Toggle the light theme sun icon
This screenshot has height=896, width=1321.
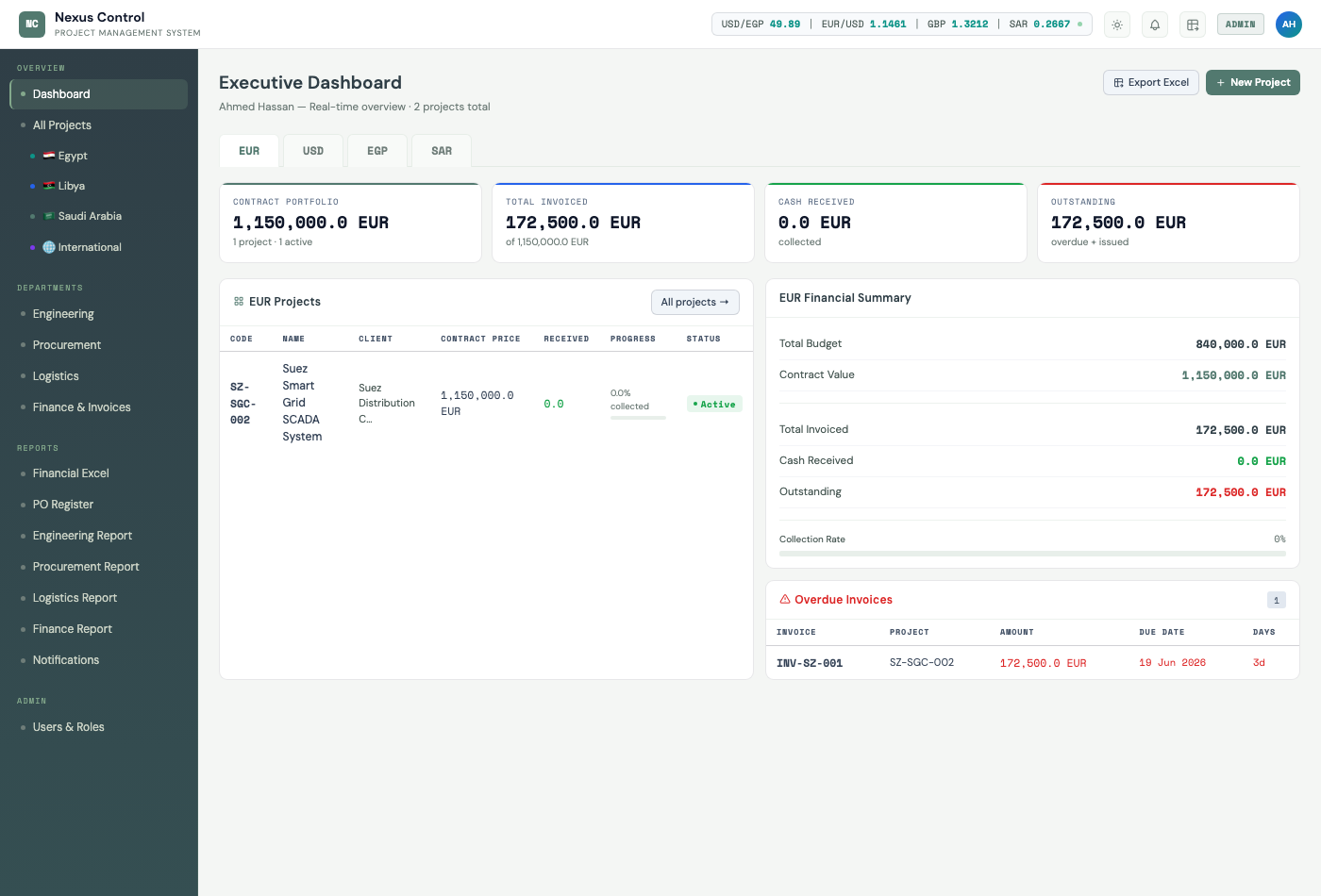(1117, 25)
